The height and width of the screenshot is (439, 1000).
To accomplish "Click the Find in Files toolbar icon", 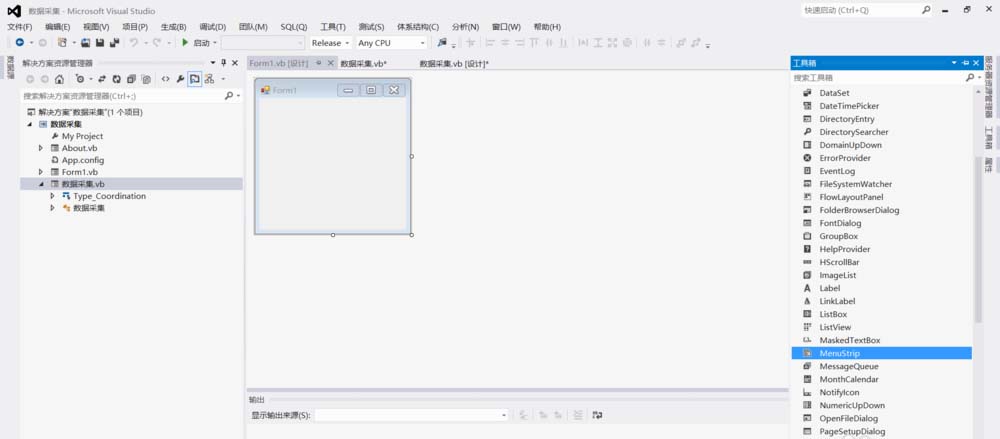I will (x=442, y=43).
